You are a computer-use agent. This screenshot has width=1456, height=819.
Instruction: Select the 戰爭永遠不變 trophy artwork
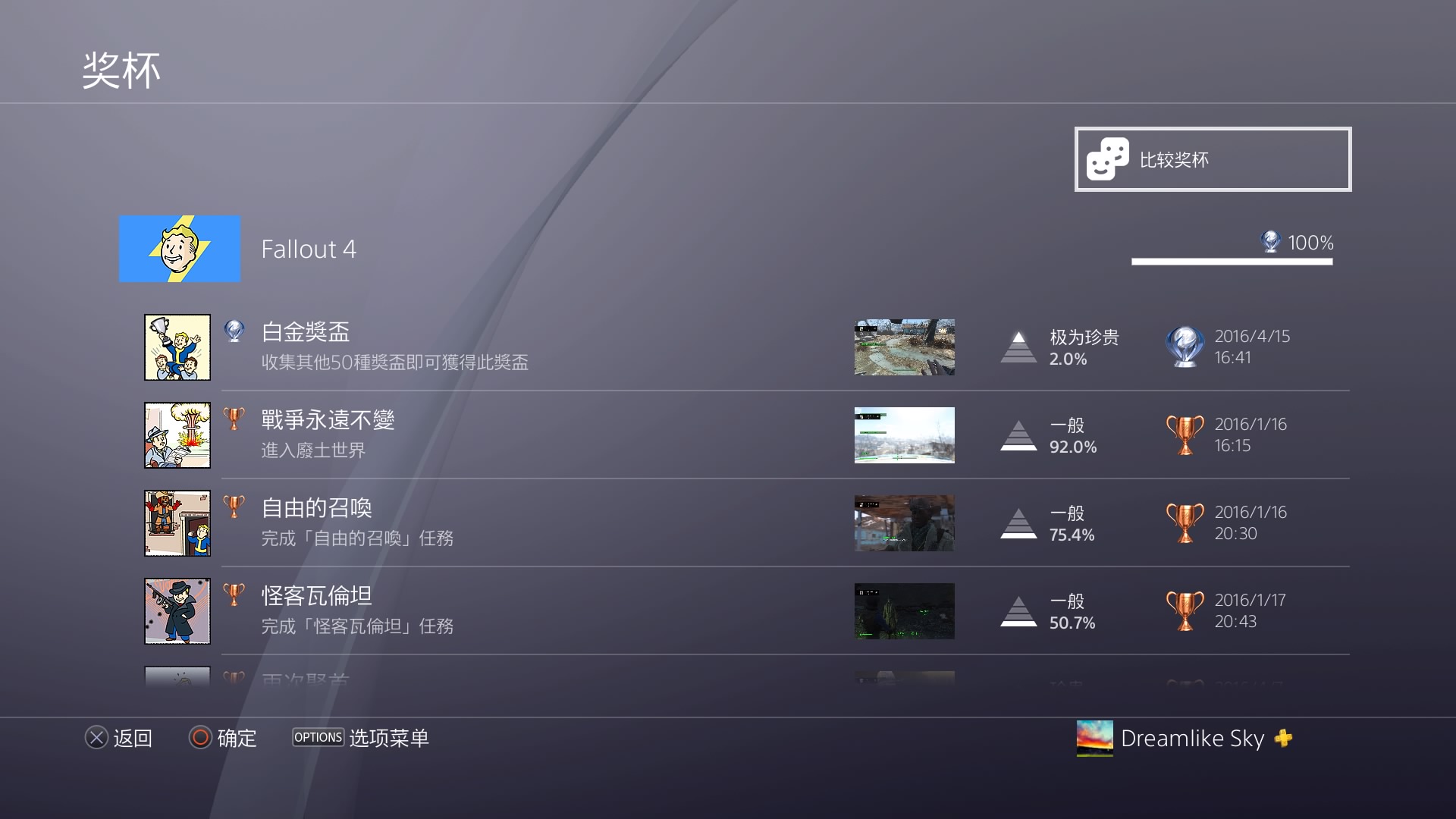(177, 435)
